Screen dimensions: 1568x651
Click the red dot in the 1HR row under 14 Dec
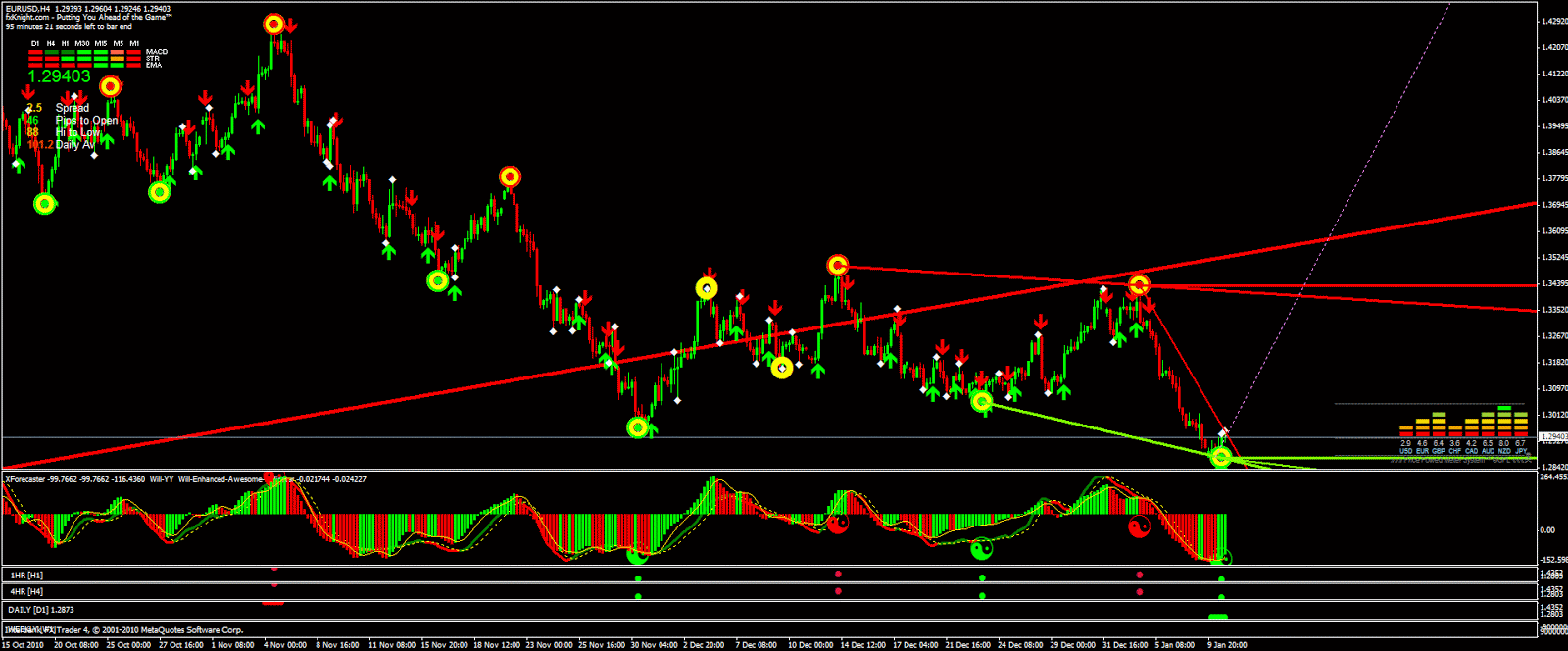(x=838, y=574)
